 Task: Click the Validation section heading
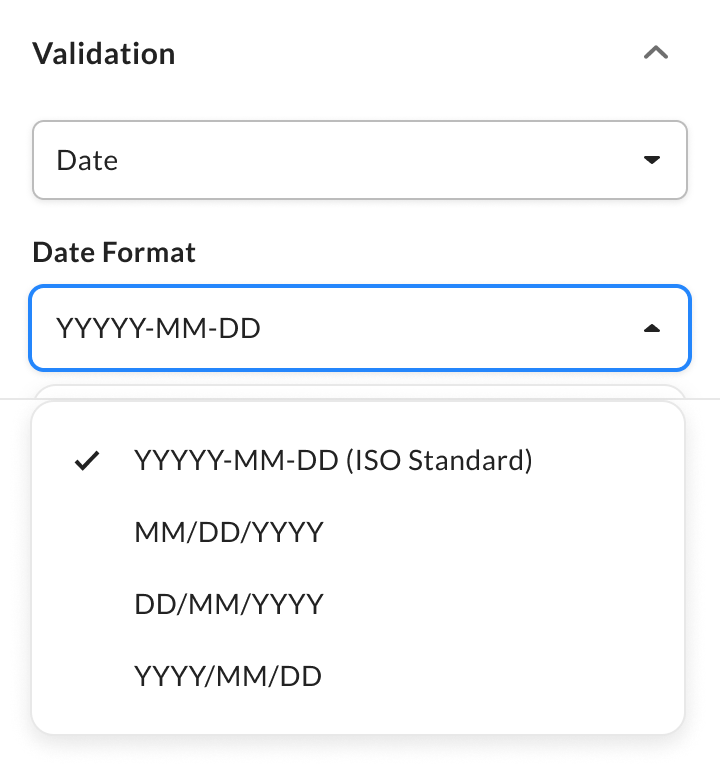(x=104, y=53)
